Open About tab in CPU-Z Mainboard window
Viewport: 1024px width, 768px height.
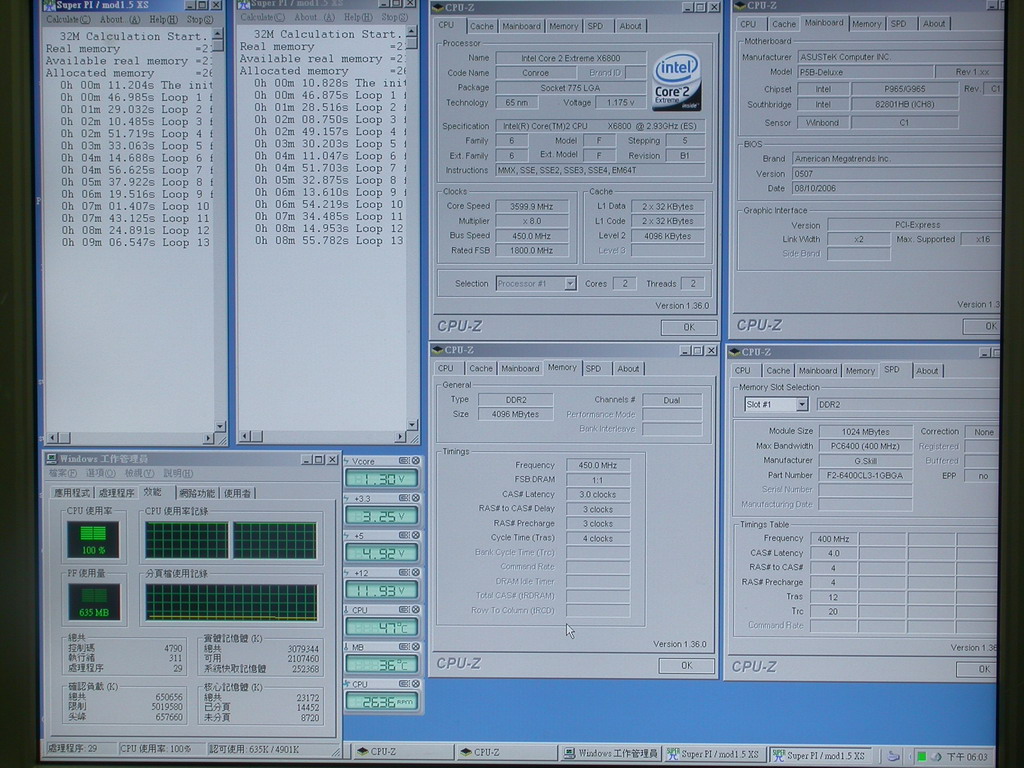click(933, 24)
